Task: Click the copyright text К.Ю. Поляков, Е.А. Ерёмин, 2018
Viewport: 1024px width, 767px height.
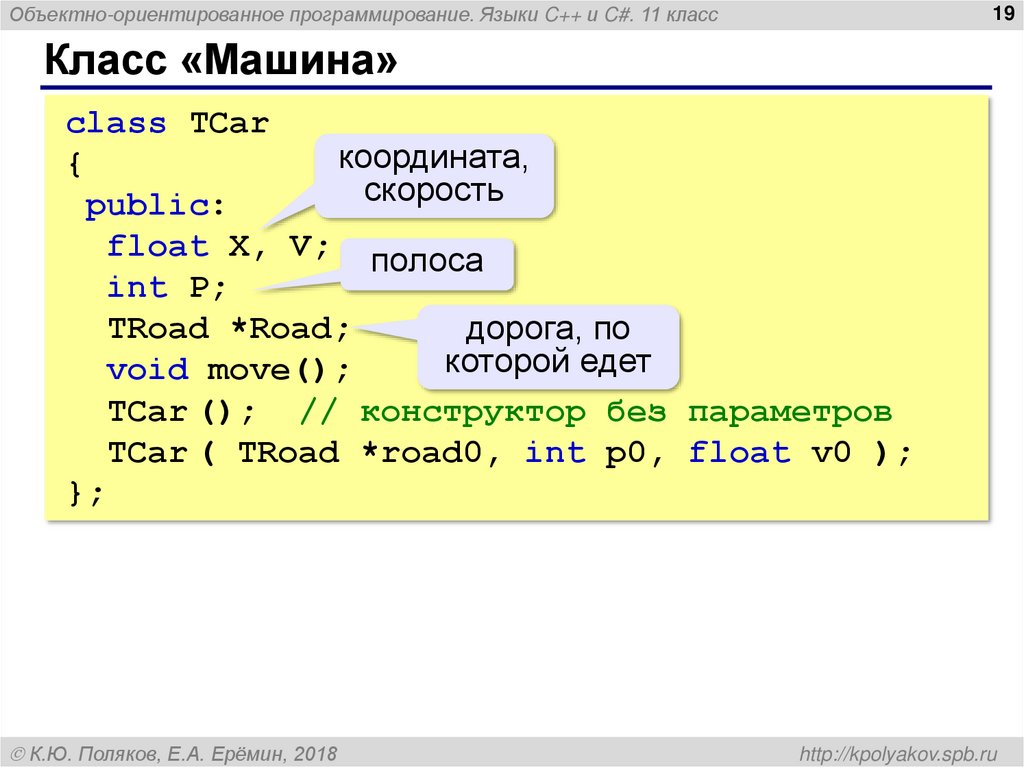Action: [x=174, y=754]
